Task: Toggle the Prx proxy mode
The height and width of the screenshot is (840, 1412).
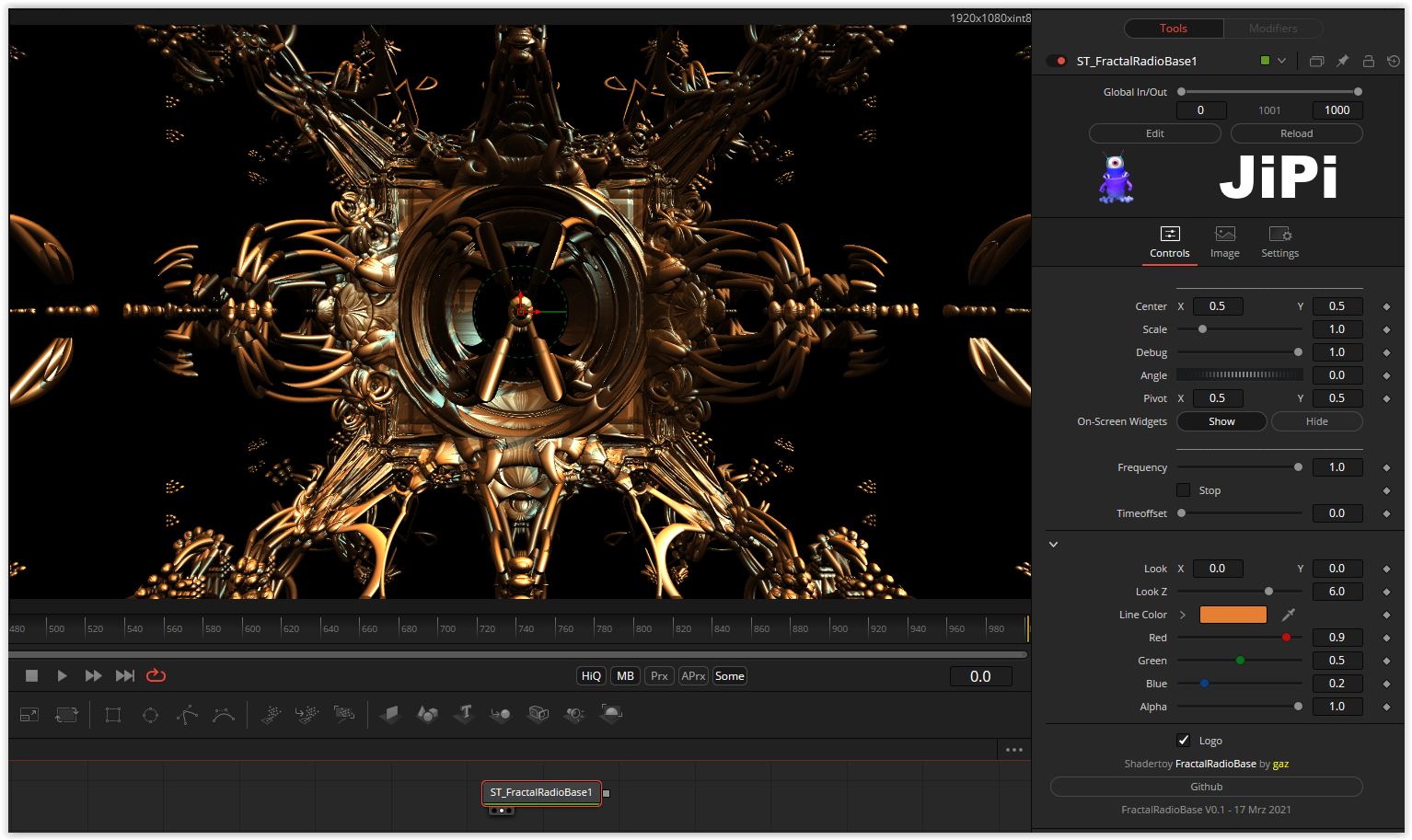Action: click(x=659, y=676)
